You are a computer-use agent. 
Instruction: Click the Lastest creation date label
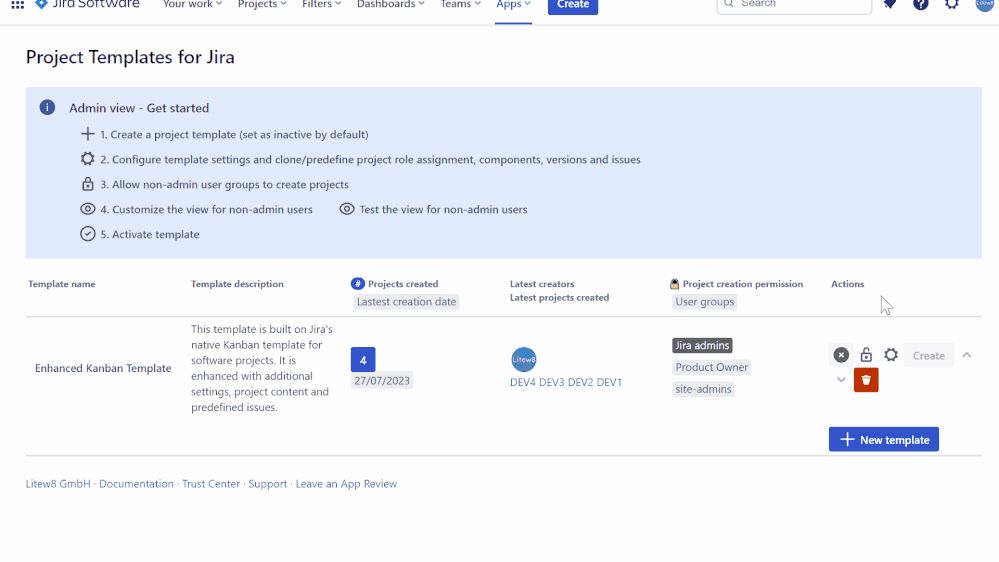coord(406,301)
